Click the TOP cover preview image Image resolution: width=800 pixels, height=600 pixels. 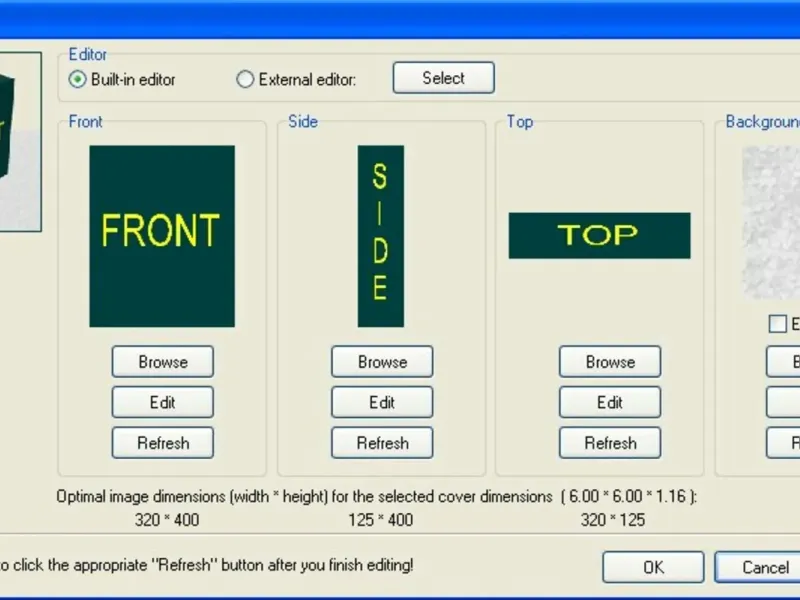coord(599,236)
